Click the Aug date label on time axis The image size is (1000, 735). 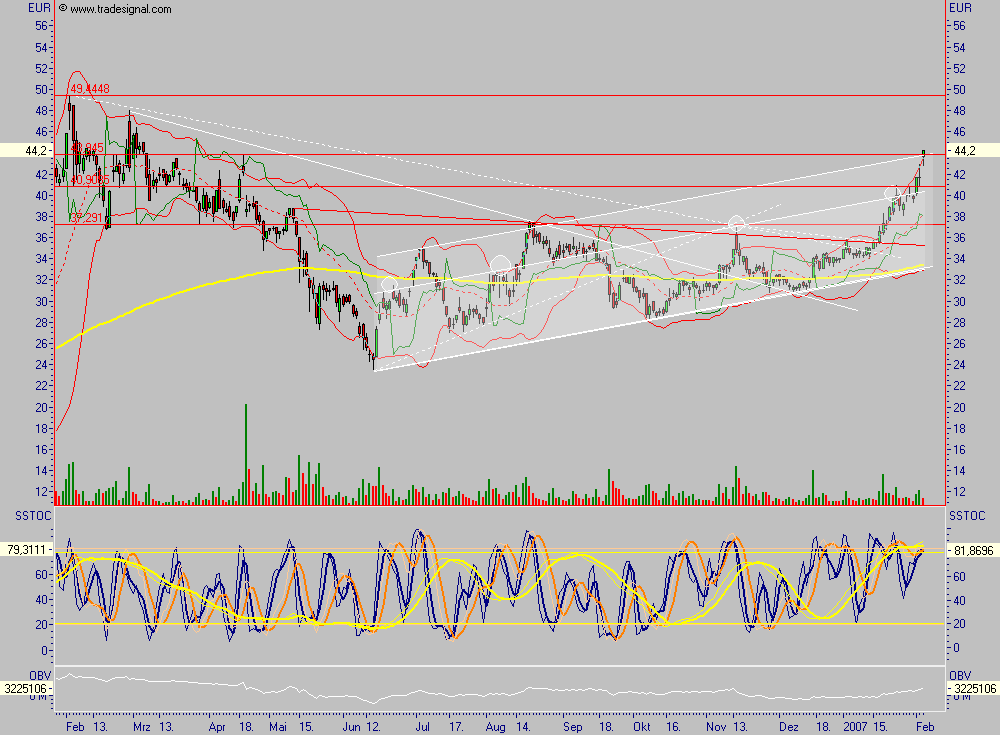[x=496, y=727]
